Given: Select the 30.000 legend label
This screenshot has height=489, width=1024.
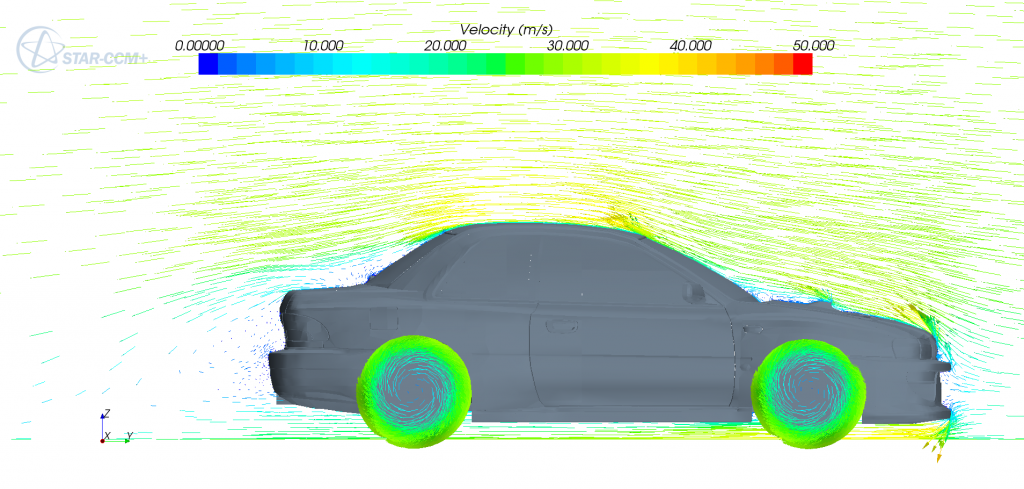Looking at the screenshot, I should coord(569,46).
